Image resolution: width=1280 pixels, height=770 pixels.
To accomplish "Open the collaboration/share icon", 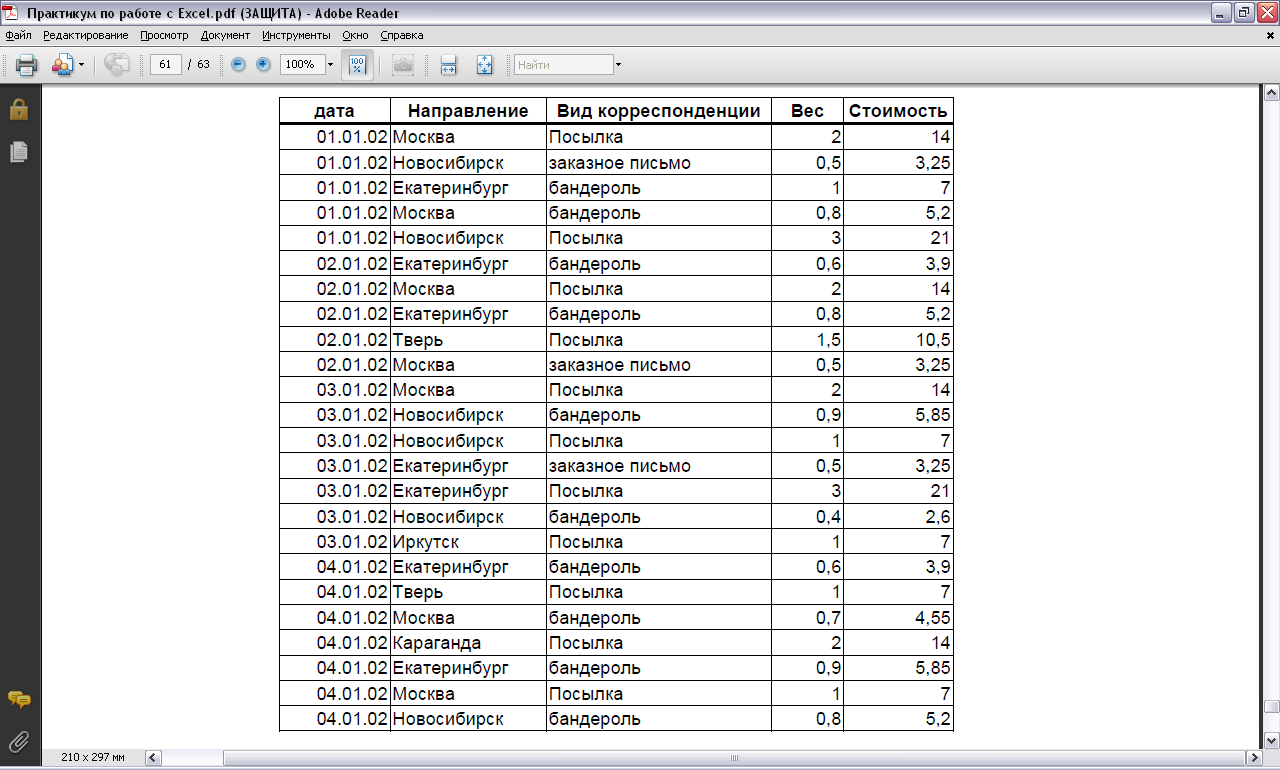I will coord(62,65).
